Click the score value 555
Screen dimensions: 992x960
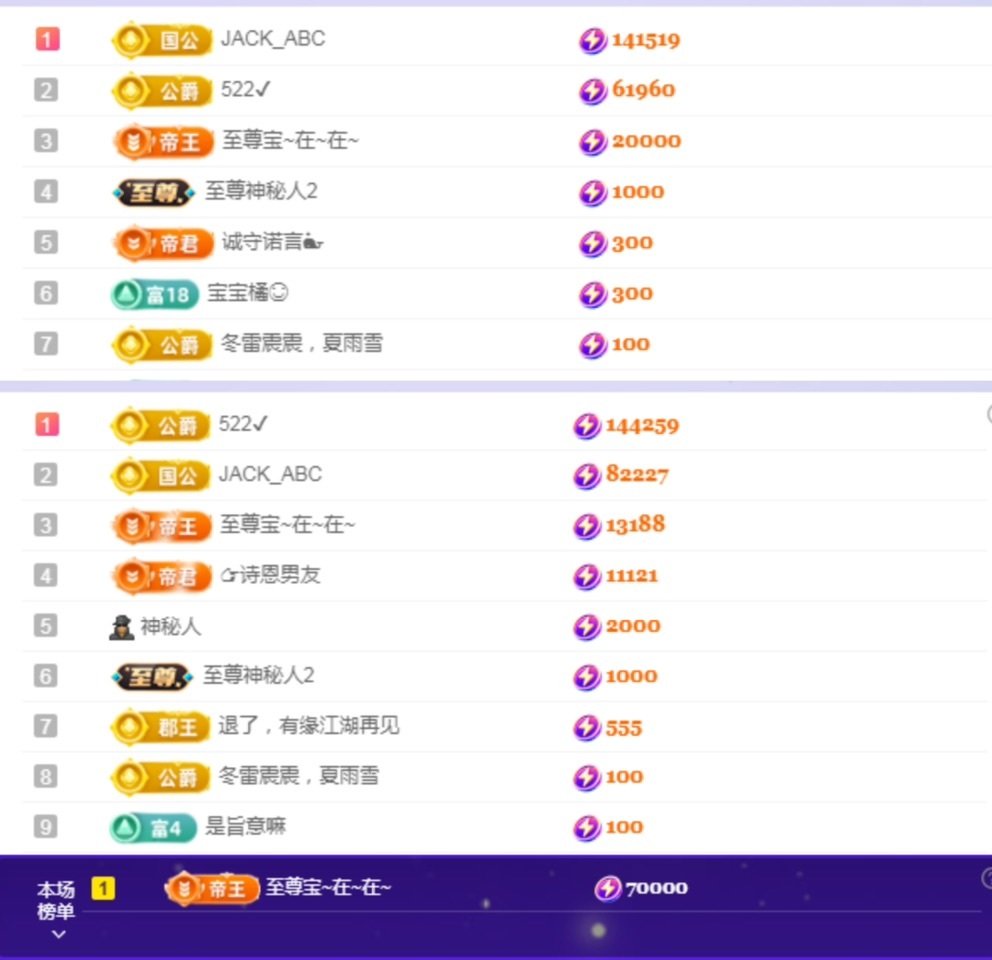pos(624,728)
